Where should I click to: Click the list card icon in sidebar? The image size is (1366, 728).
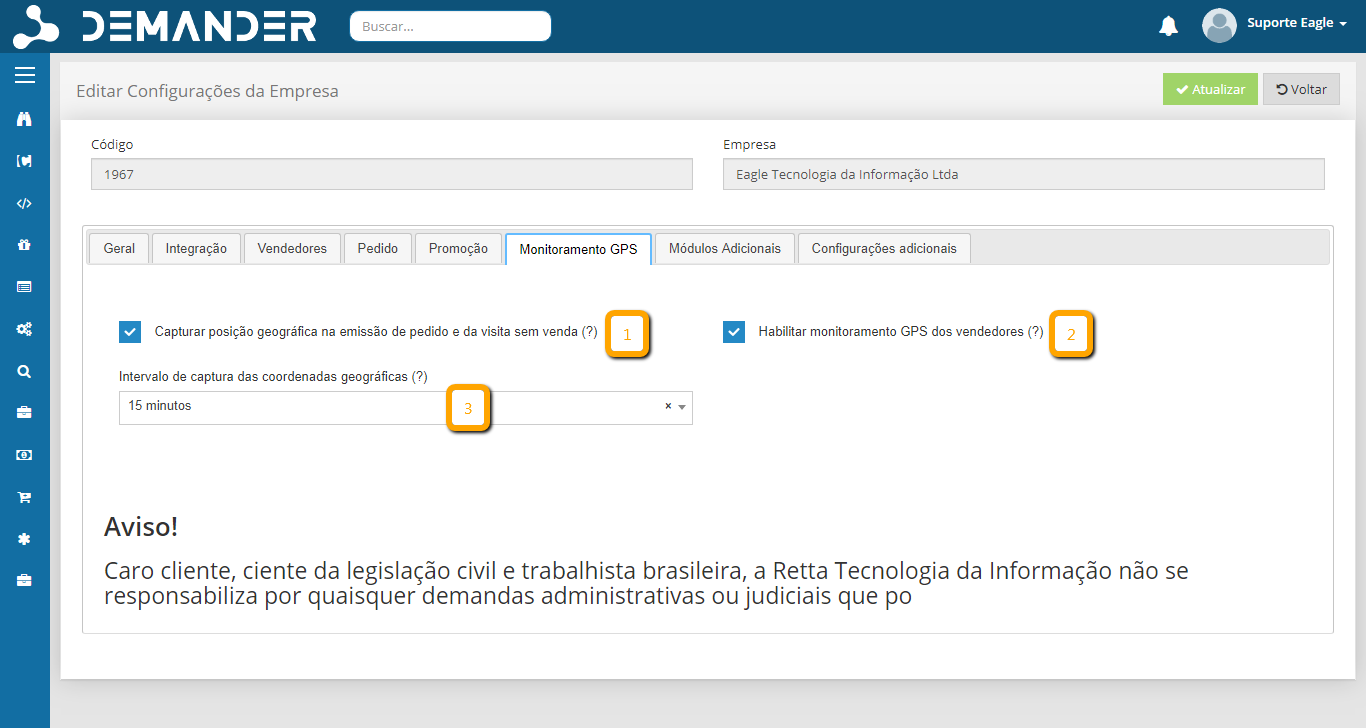(25, 287)
